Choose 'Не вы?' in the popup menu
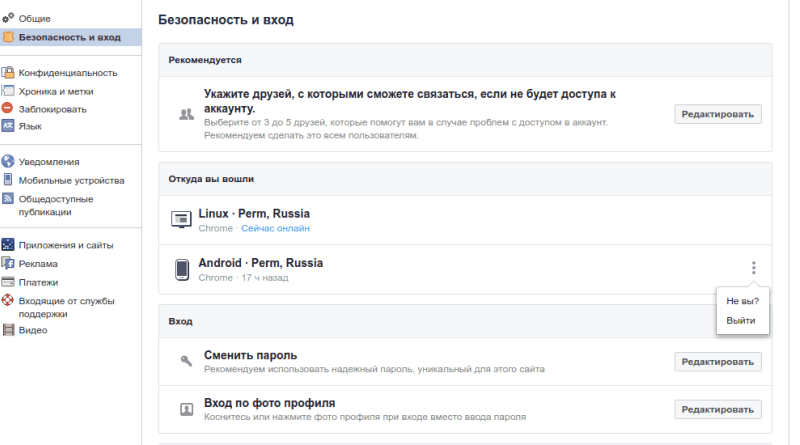Viewport: 800px width, 445px height. [742, 301]
